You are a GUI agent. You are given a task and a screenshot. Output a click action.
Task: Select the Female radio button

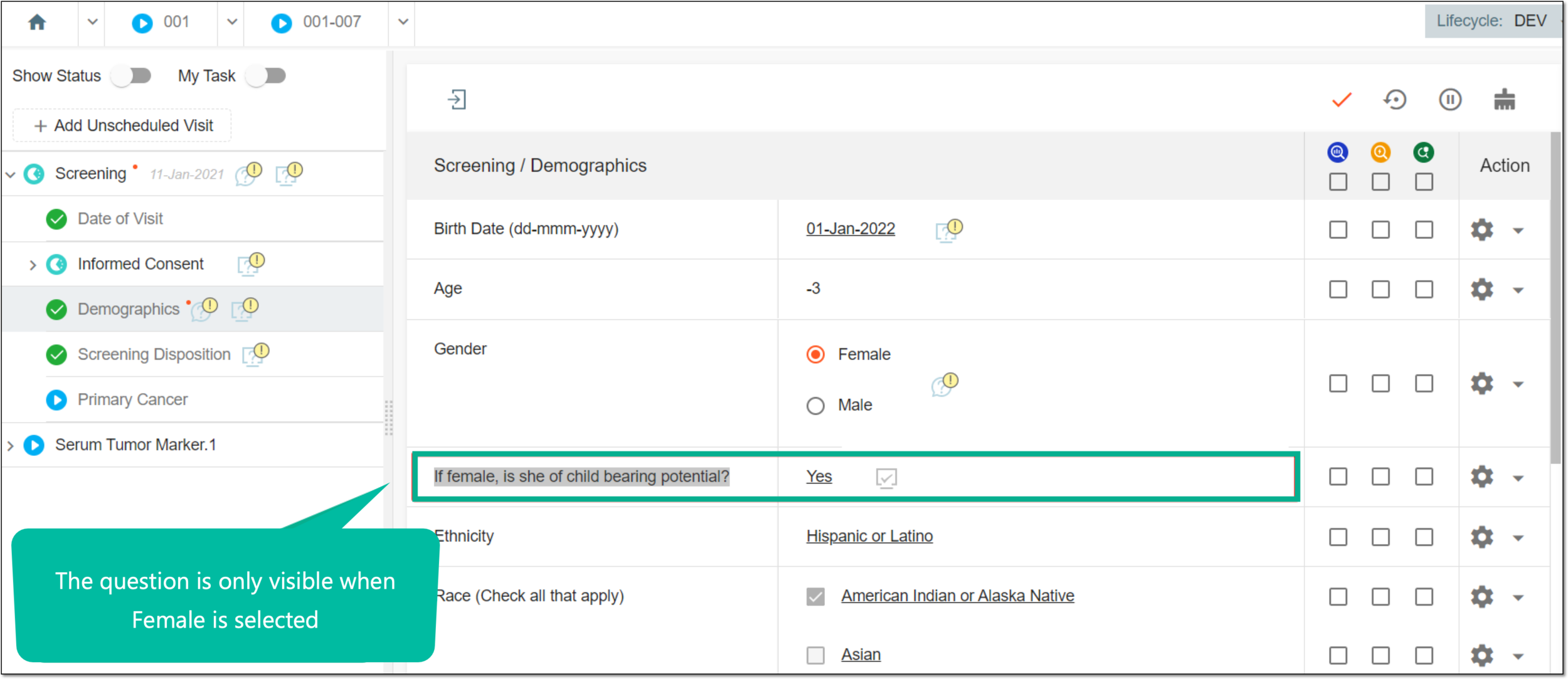[815, 354]
